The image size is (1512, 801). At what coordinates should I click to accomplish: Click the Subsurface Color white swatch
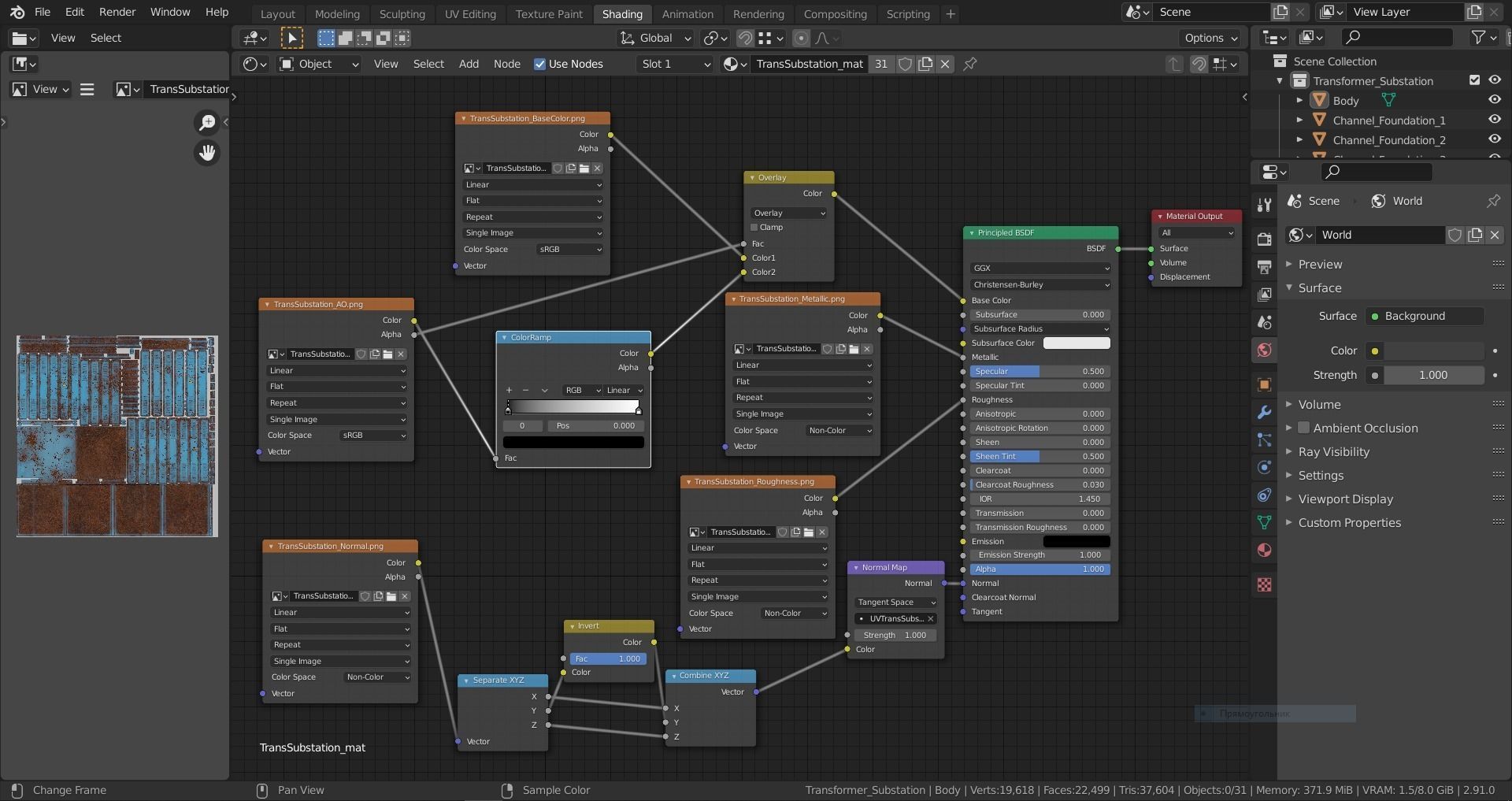point(1077,343)
